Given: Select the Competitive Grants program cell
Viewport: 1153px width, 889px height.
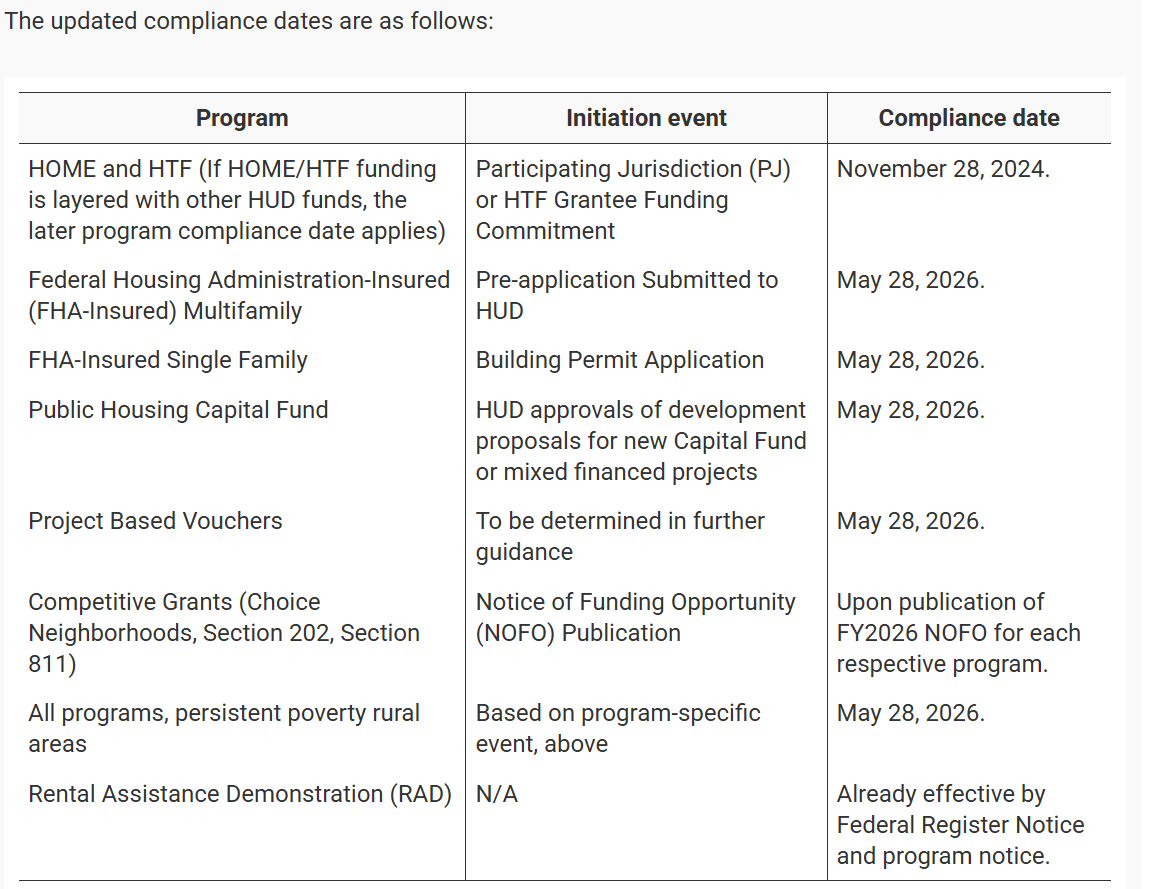Looking at the screenshot, I should [x=224, y=633].
